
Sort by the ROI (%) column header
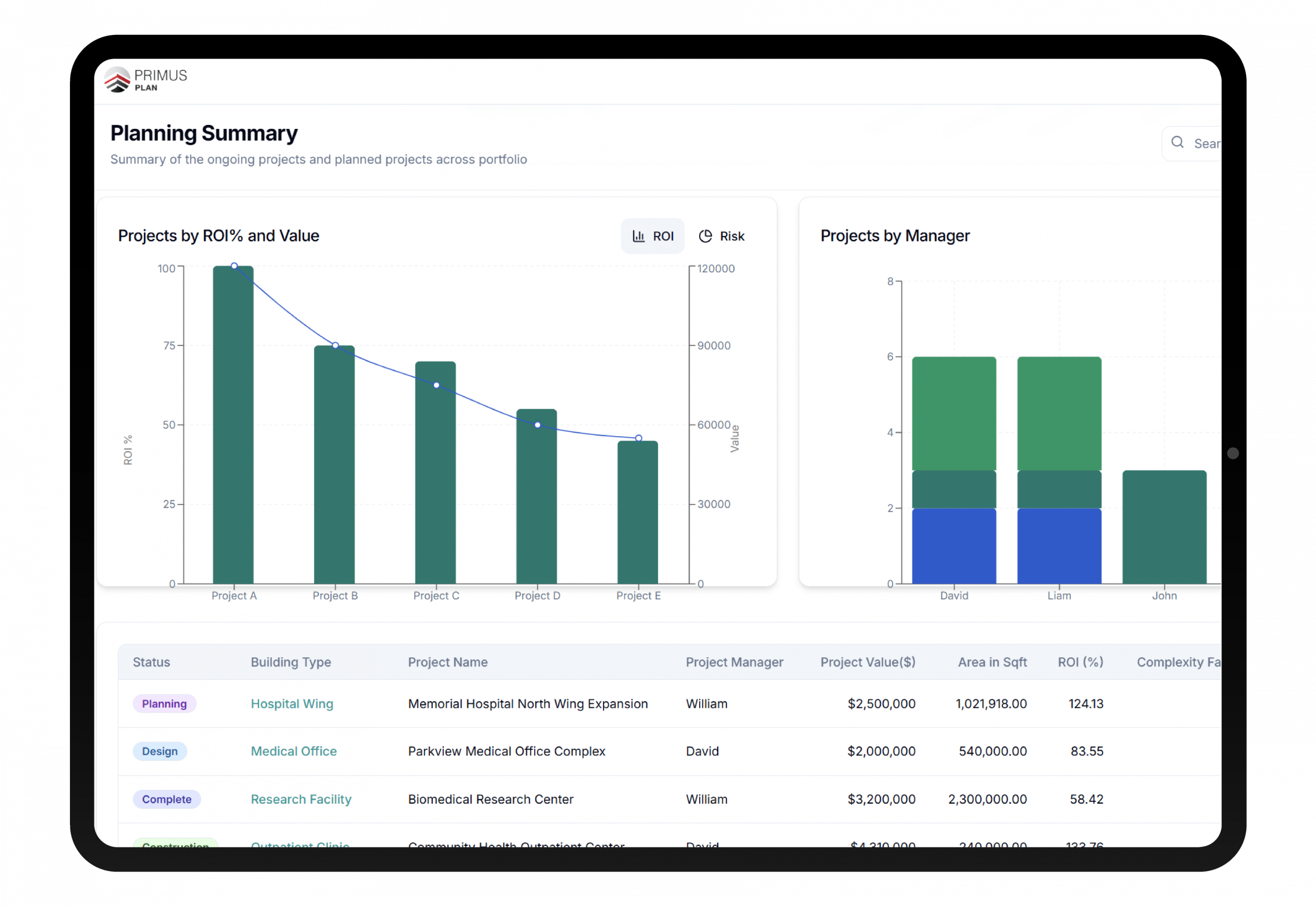pos(1080,662)
